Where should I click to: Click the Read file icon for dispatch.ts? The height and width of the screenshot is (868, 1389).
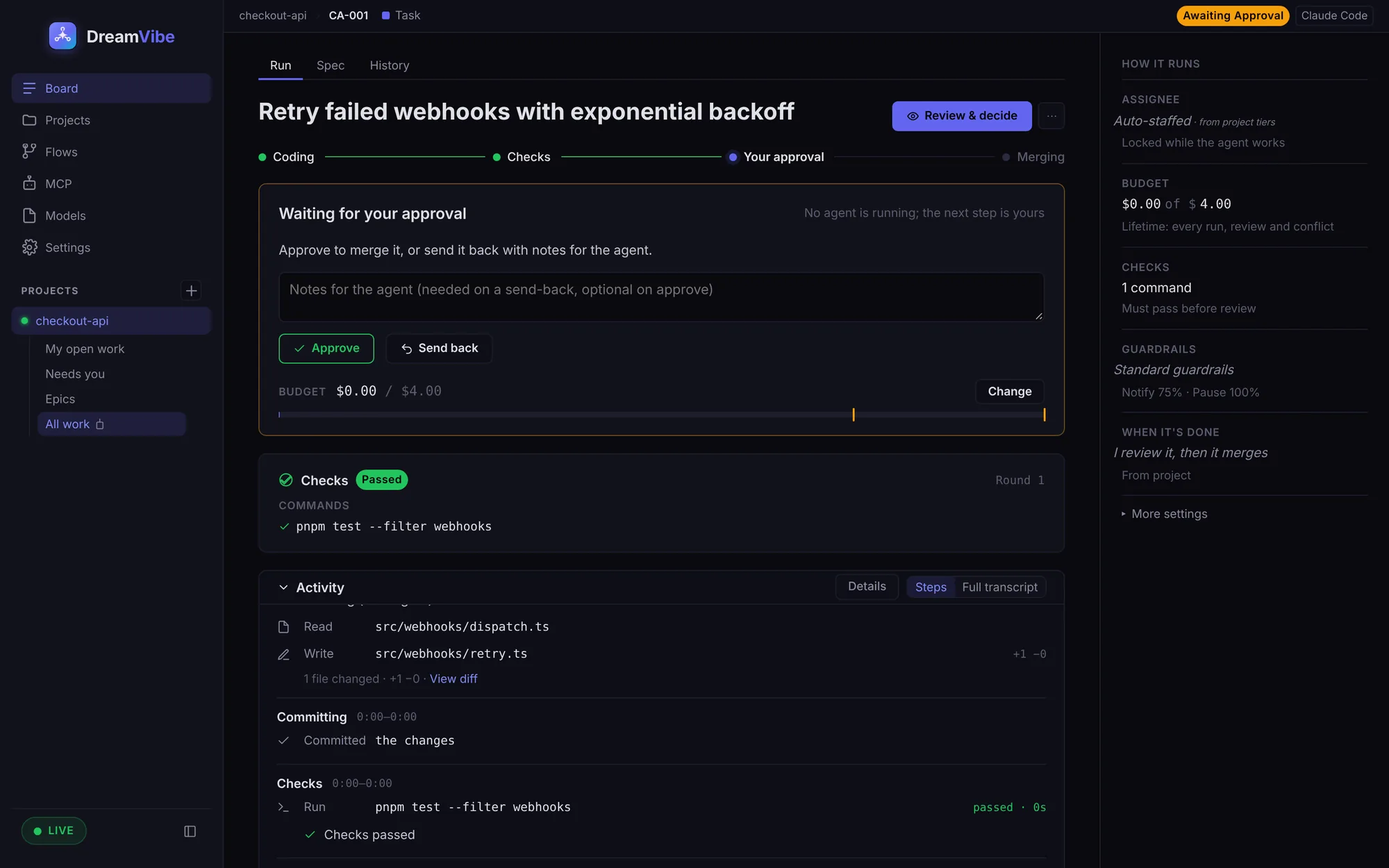click(x=283, y=627)
